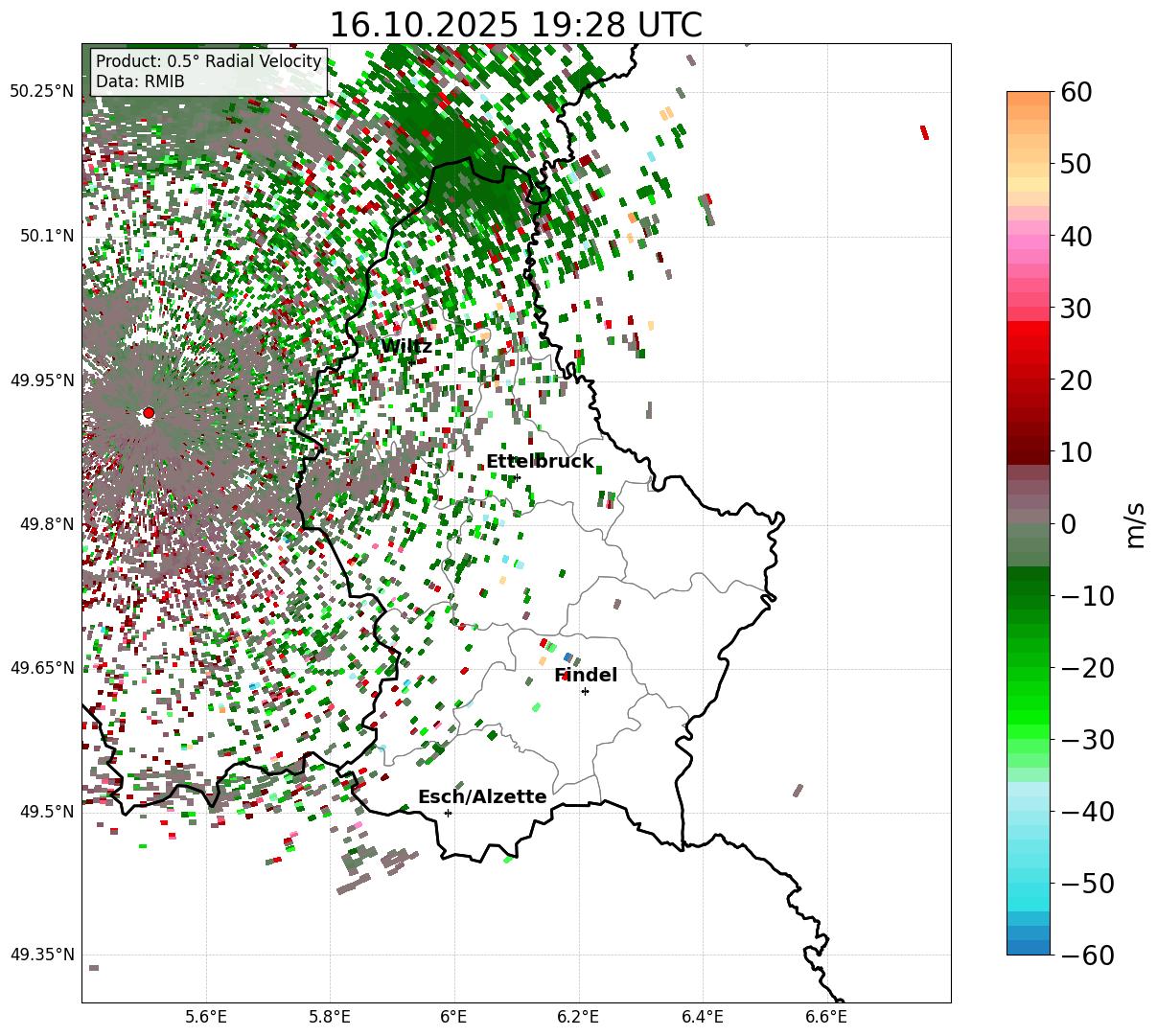Image resolution: width=1157 pixels, height=1036 pixels.
Task: Click the 50.25°N latitude tick label
Action: [41, 92]
